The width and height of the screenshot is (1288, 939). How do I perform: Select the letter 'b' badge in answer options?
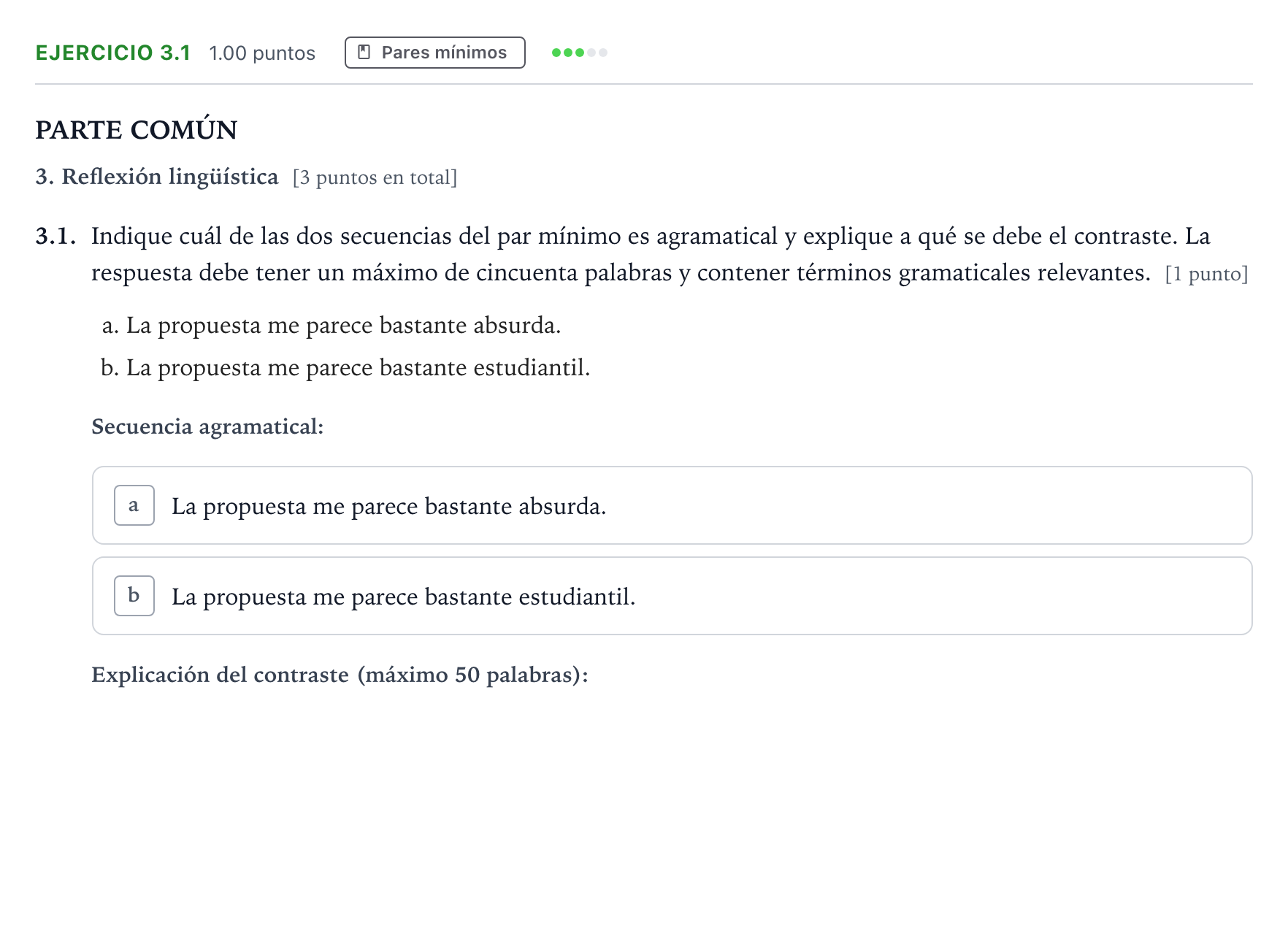tap(134, 596)
